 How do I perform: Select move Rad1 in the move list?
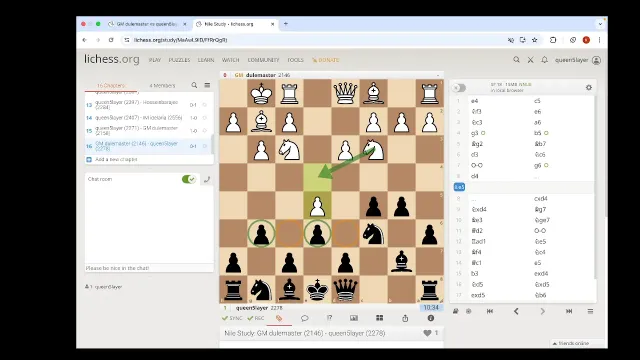(478, 241)
